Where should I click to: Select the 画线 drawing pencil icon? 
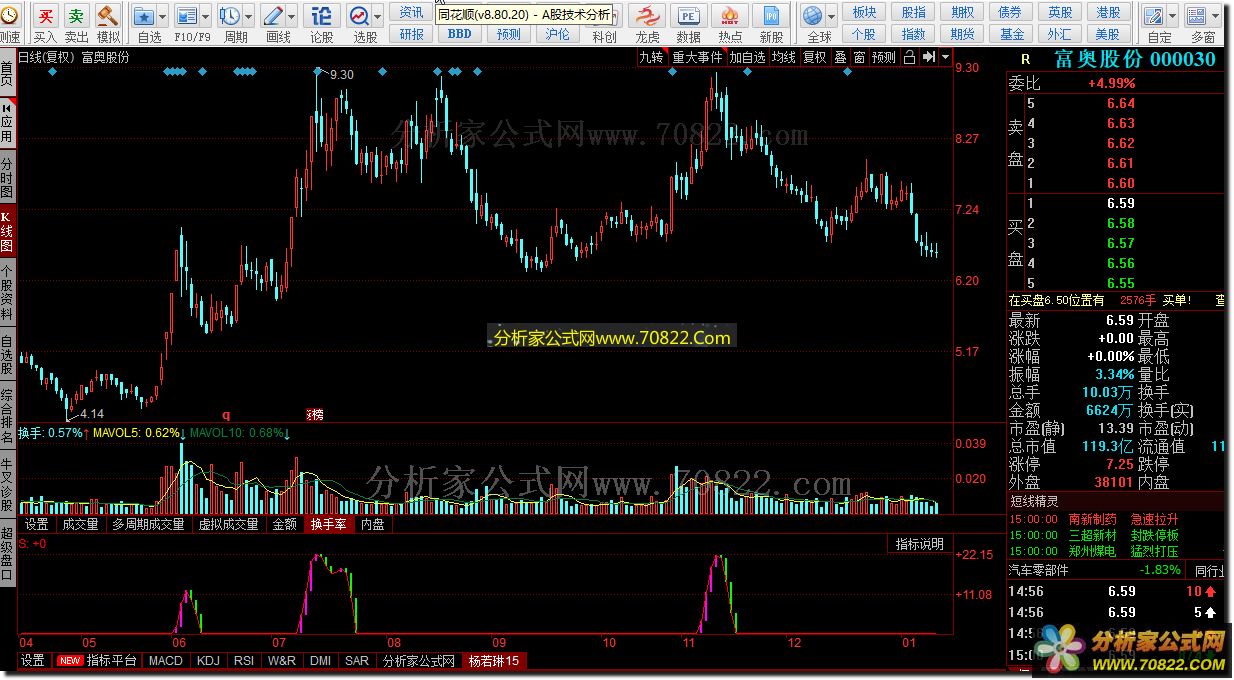273,16
